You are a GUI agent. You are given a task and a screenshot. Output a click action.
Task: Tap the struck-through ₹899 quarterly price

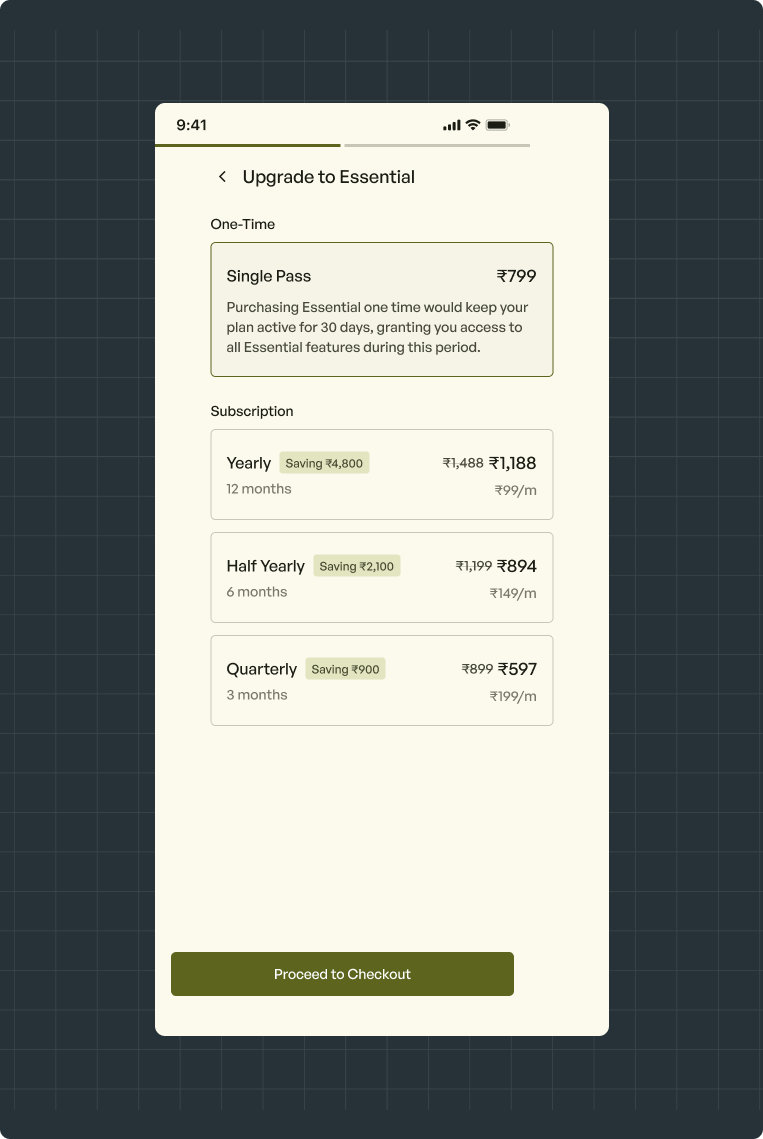point(477,669)
